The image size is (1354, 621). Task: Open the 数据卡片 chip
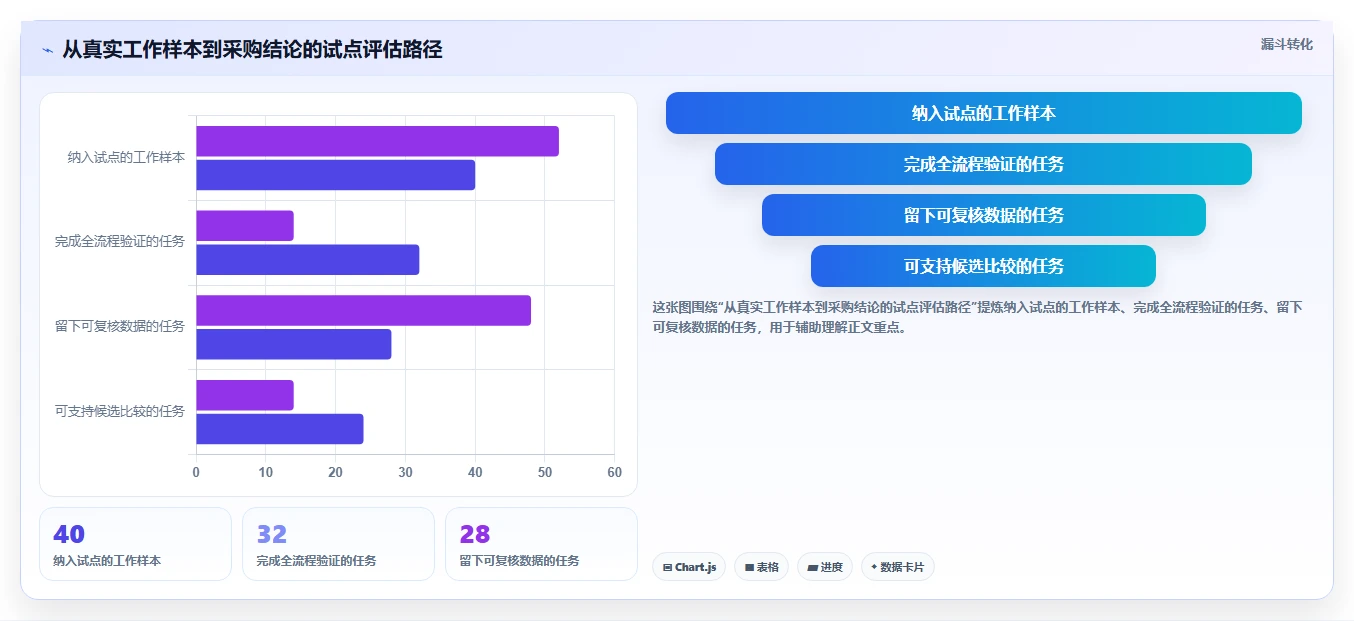pyautogui.click(x=898, y=567)
